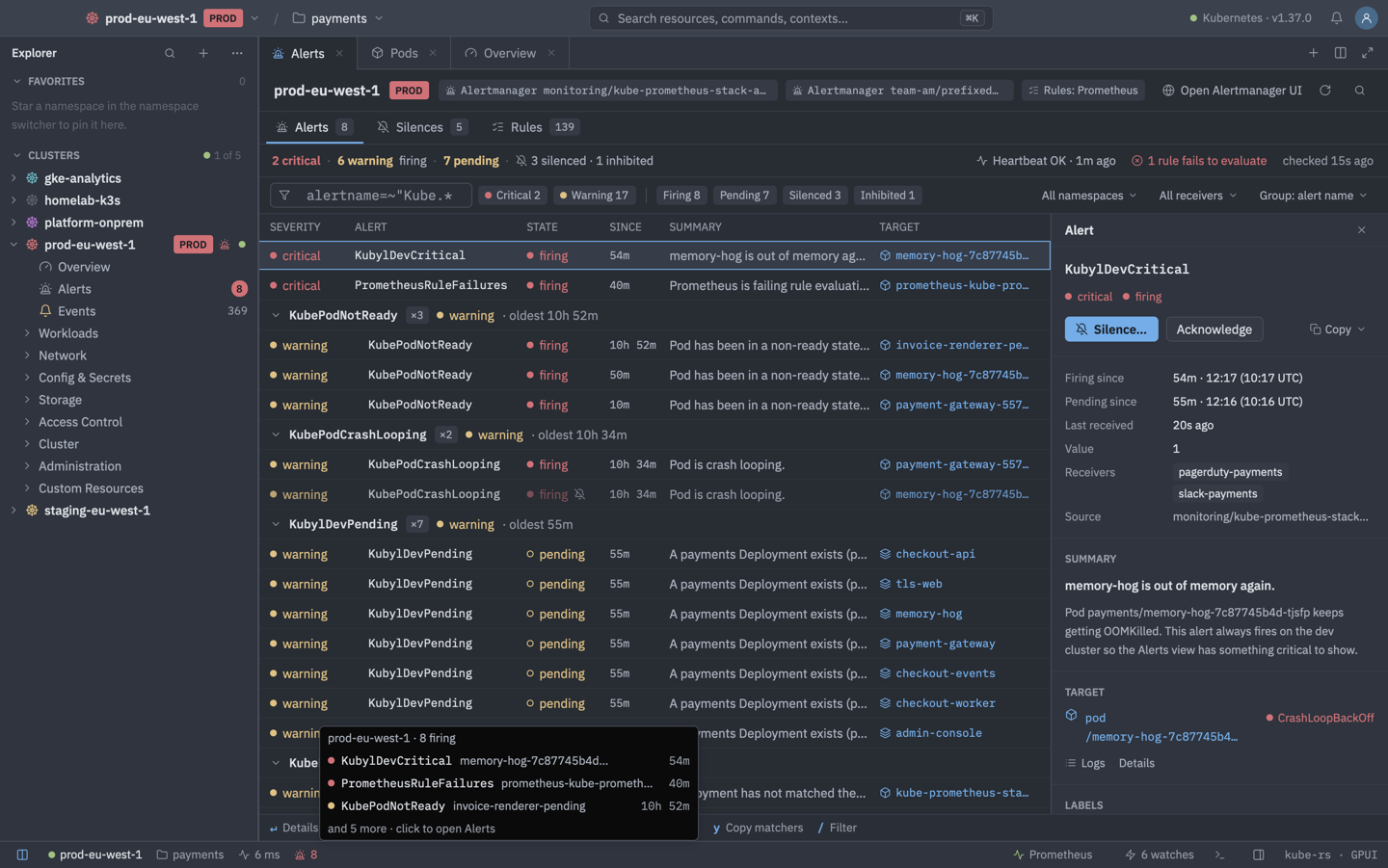Switch to the Overview tab
The image size is (1388, 868).
coord(510,53)
